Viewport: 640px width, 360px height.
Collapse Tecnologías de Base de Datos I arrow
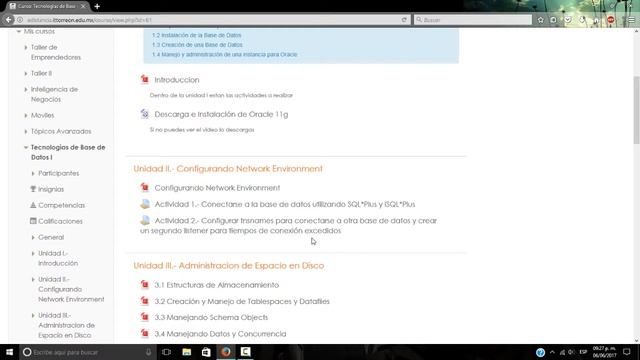pyautogui.click(x=26, y=147)
